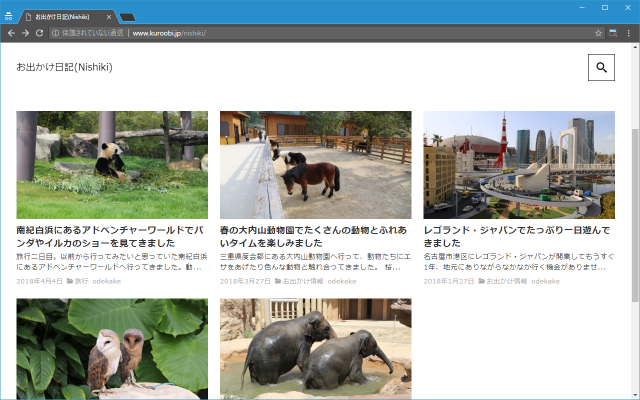Click the date 2018年4月4日

click(39, 281)
